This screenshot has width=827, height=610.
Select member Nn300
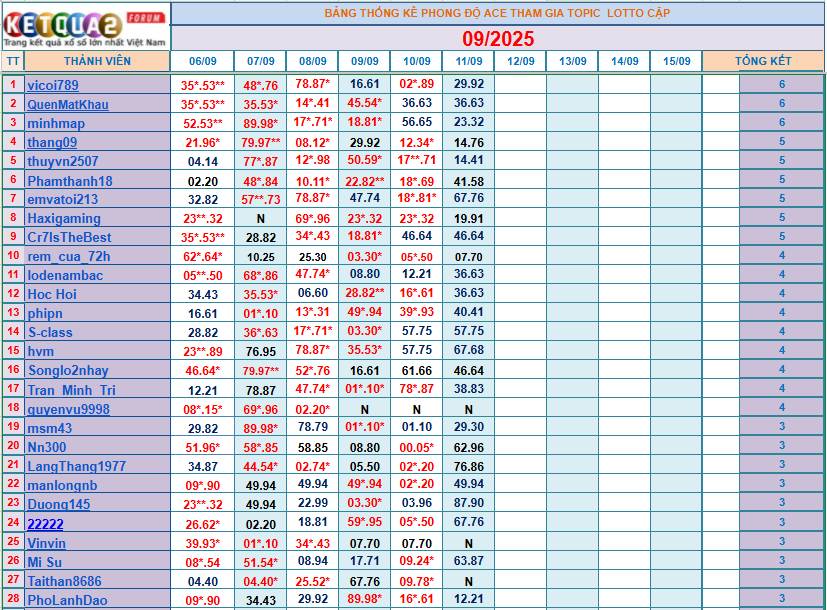pyautogui.click(x=47, y=447)
